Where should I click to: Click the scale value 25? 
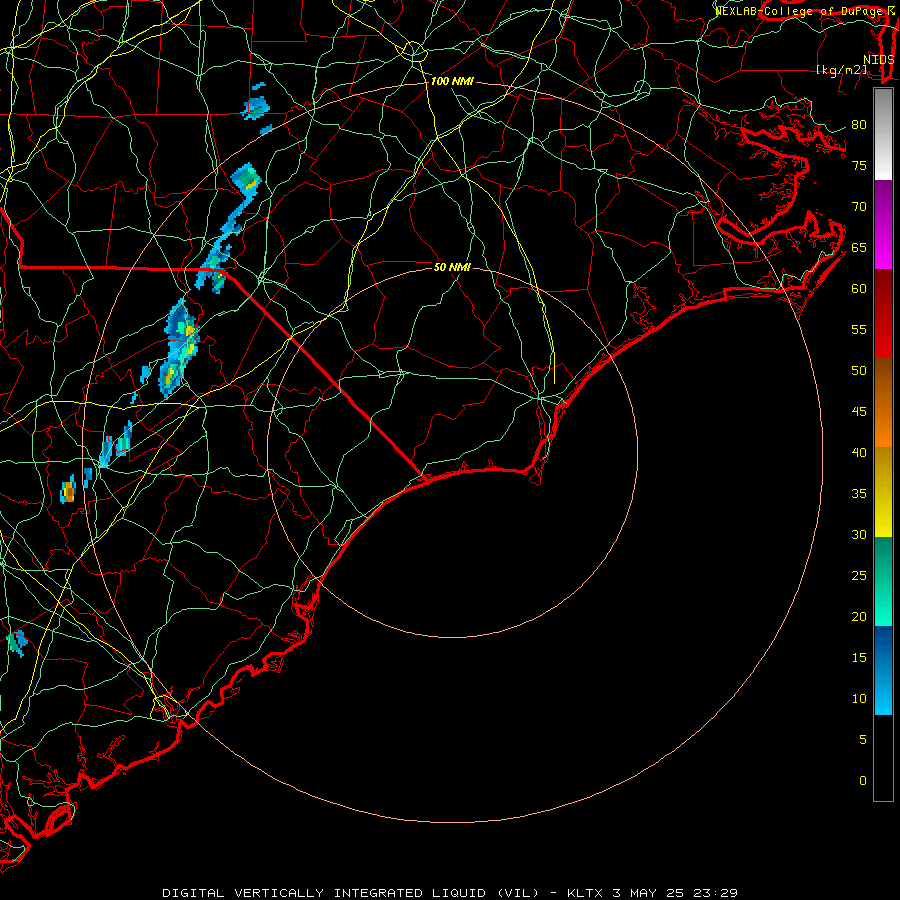859,576
